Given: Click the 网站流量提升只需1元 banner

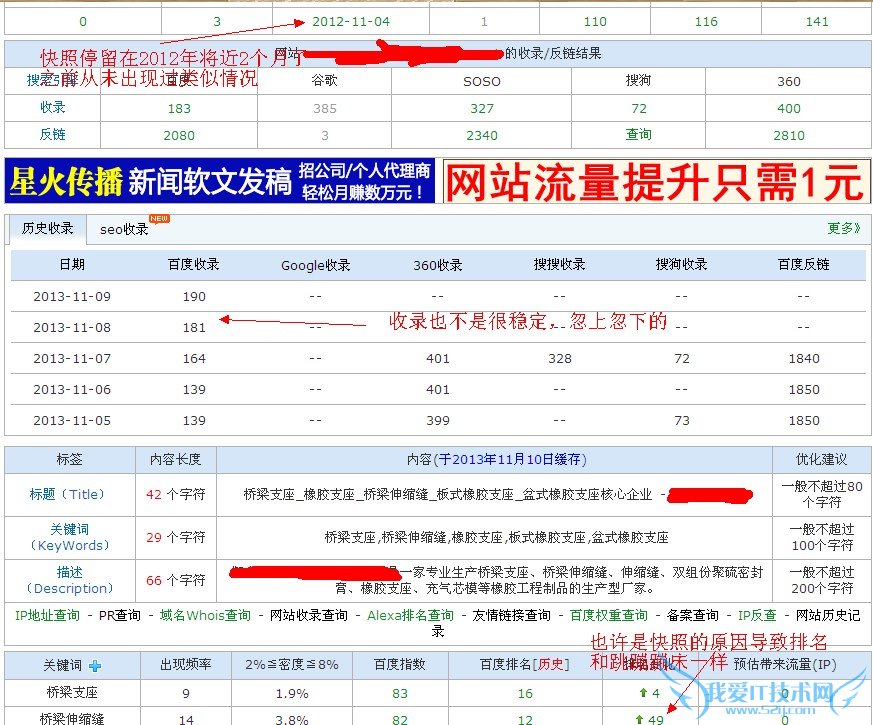Looking at the screenshot, I should [x=654, y=182].
